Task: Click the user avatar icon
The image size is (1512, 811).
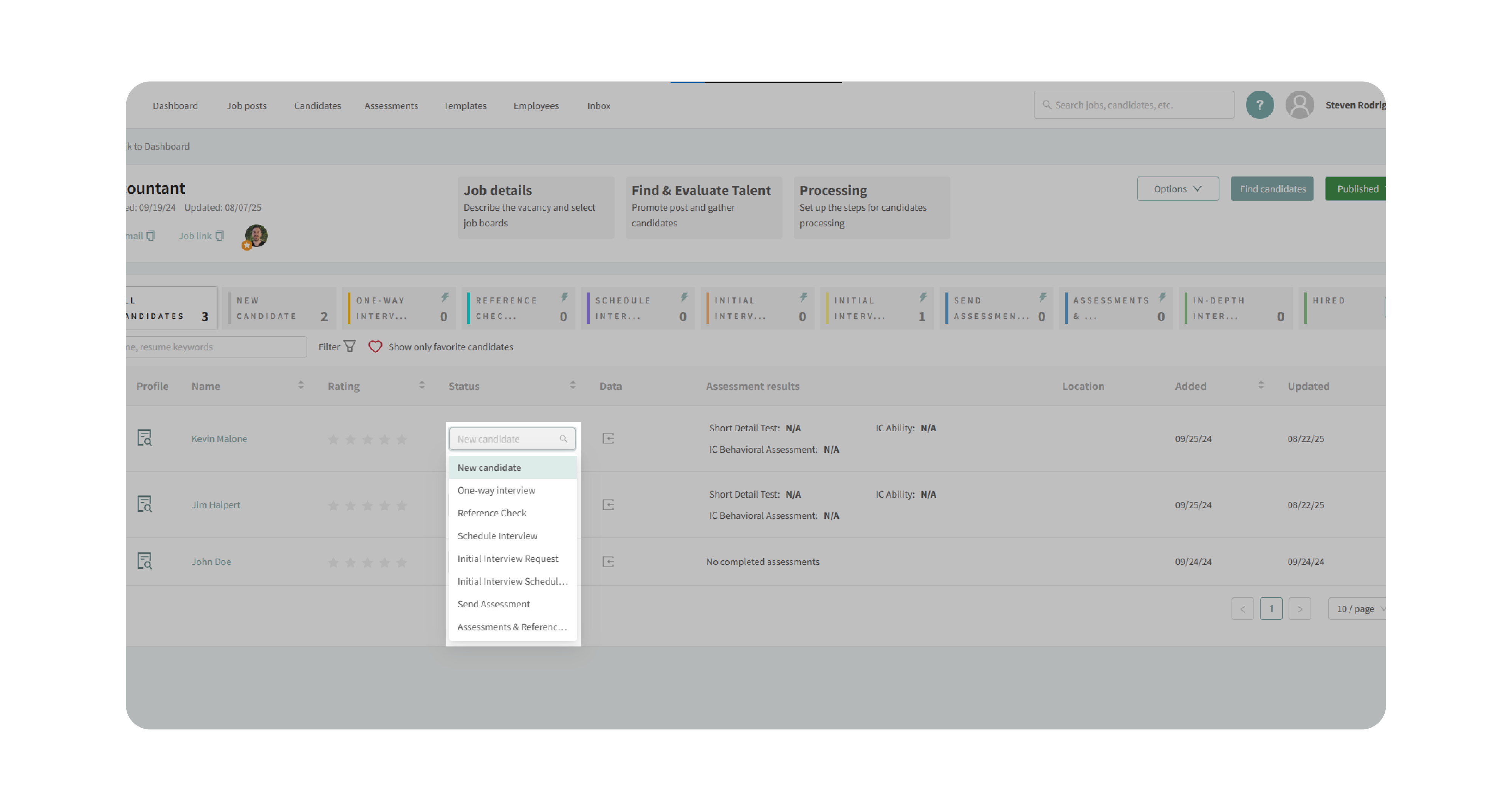Action: [1300, 106]
